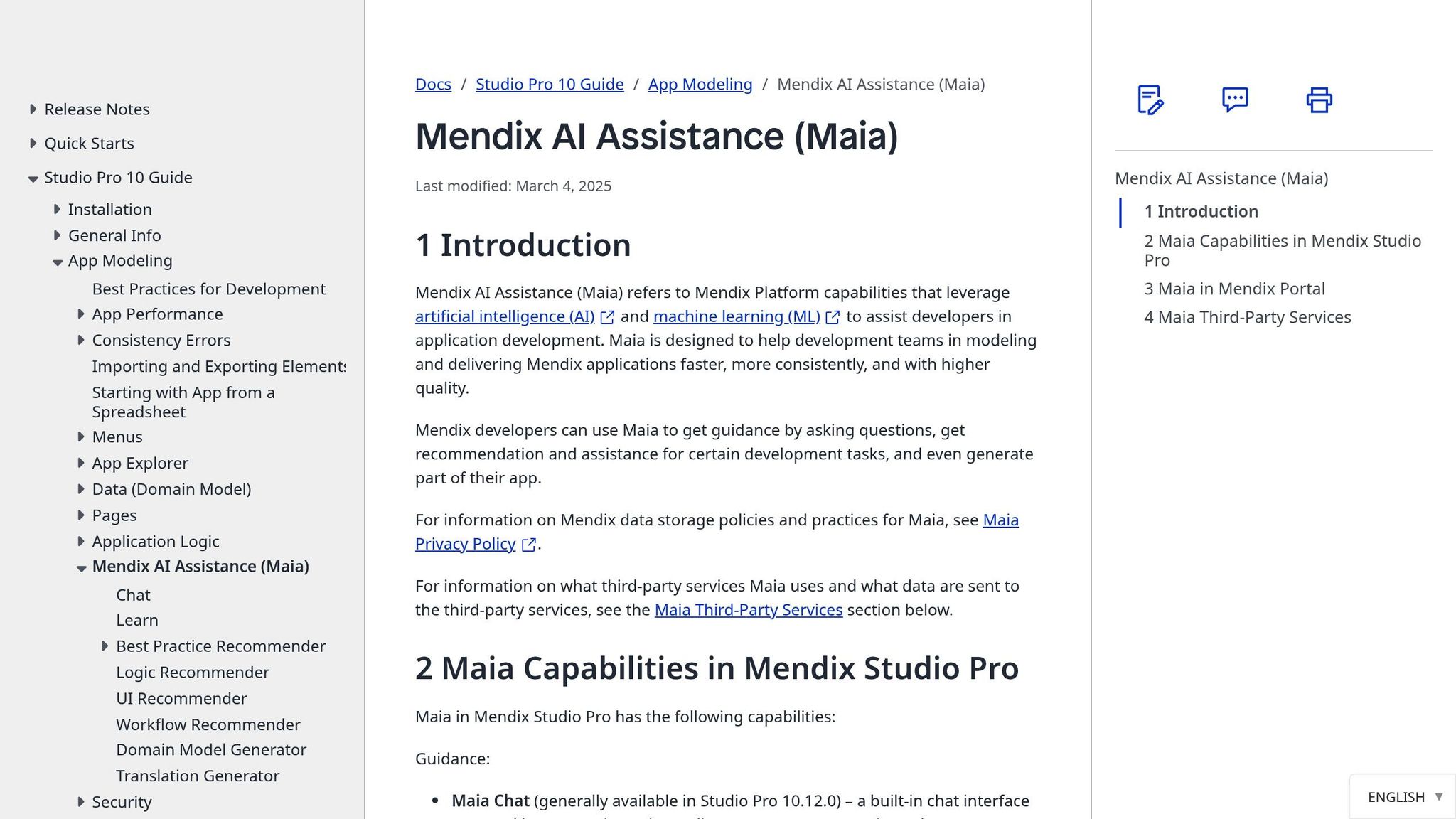Image resolution: width=1456 pixels, height=819 pixels.
Task: Follow the Maia Third-Party Services link
Action: (x=748, y=610)
